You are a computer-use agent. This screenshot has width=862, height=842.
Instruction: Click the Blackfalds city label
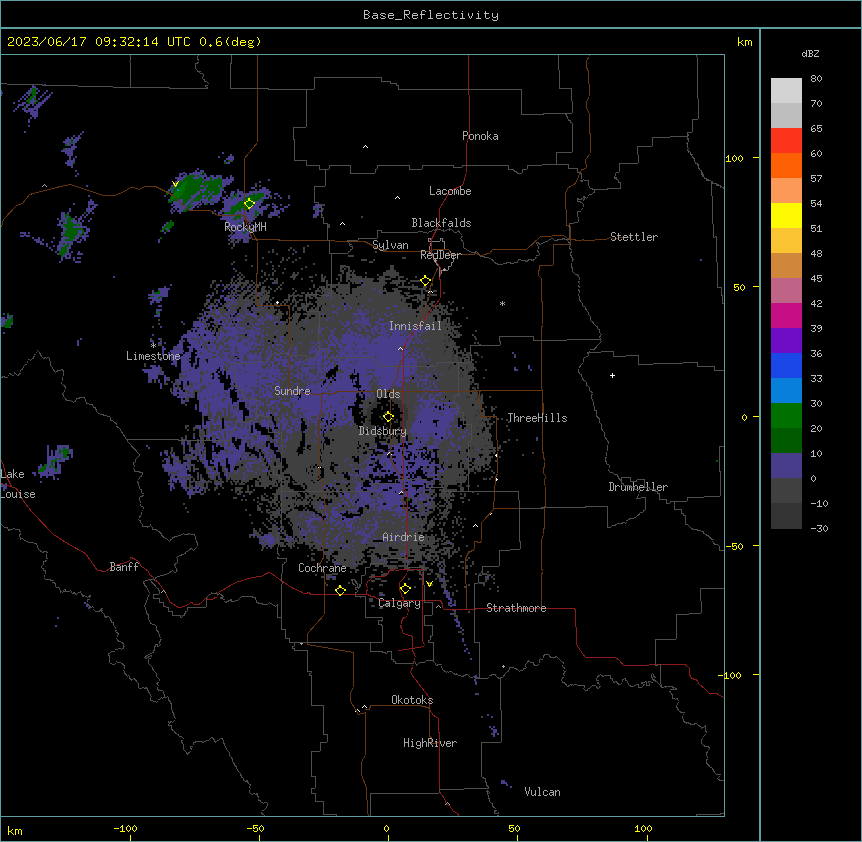pyautogui.click(x=441, y=223)
